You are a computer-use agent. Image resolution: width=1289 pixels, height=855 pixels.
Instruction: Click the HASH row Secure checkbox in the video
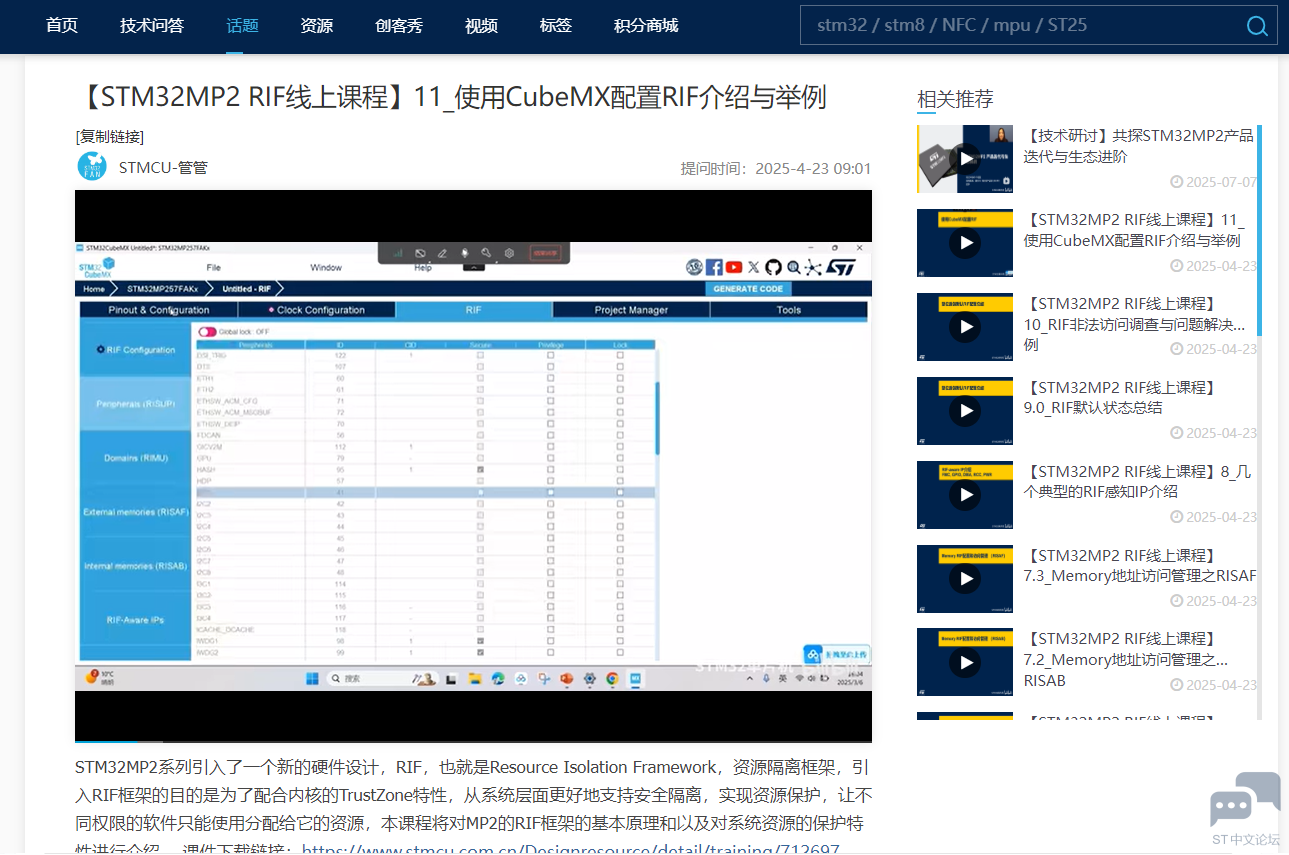(481, 469)
